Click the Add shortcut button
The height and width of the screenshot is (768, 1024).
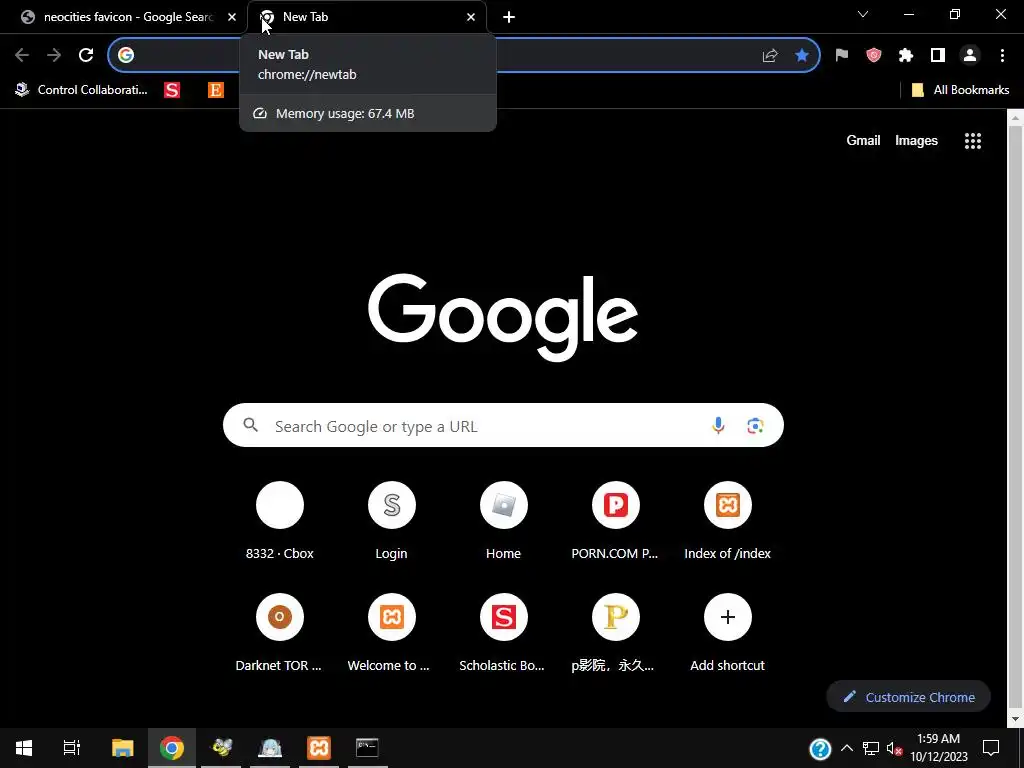pos(728,633)
